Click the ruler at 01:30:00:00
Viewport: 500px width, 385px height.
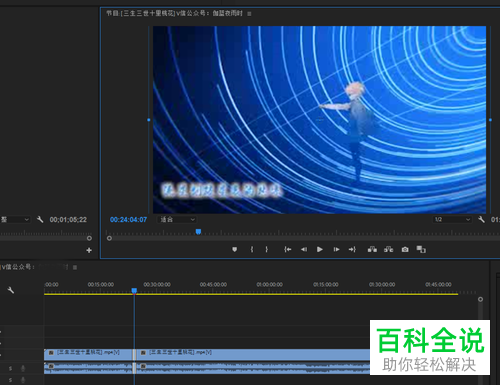[382, 285]
